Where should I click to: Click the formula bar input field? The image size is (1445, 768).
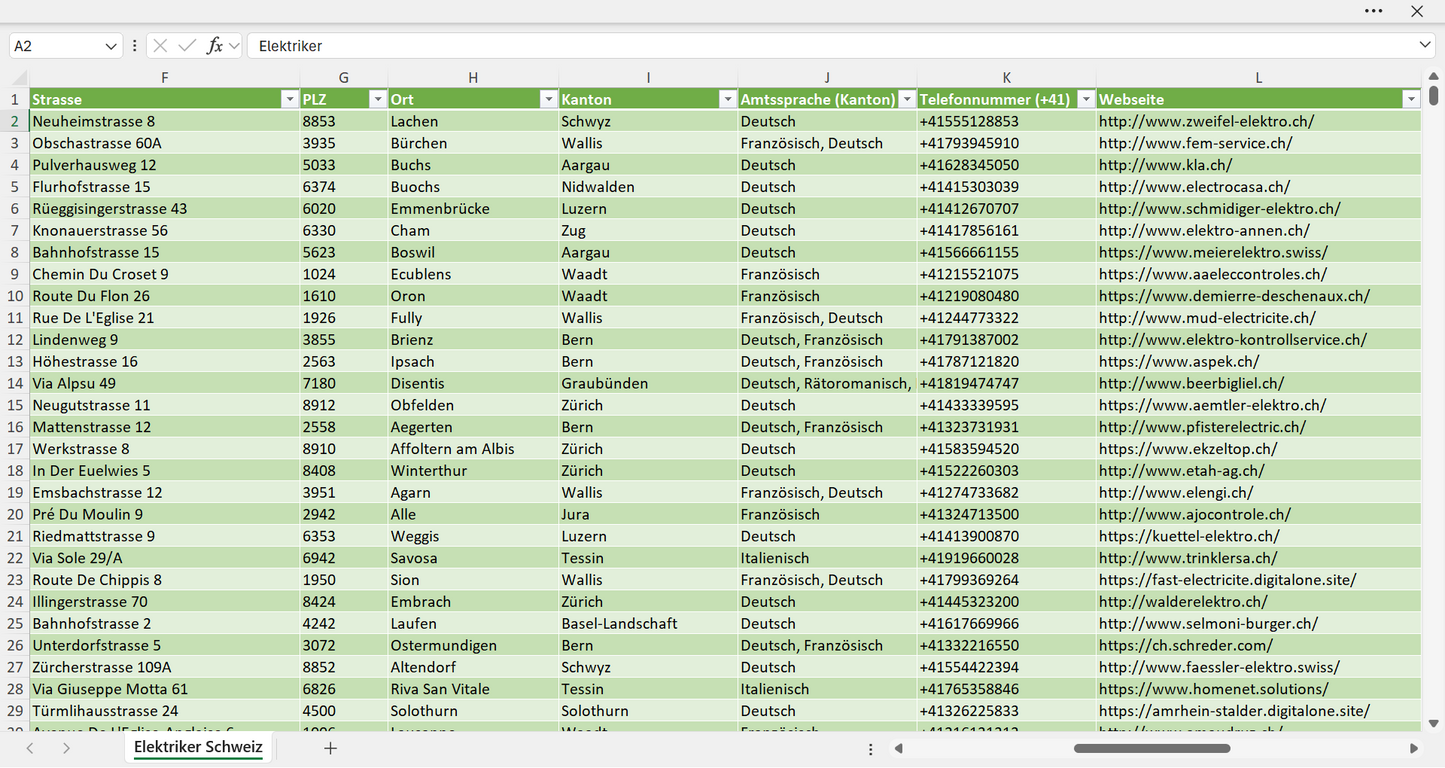click(830, 46)
